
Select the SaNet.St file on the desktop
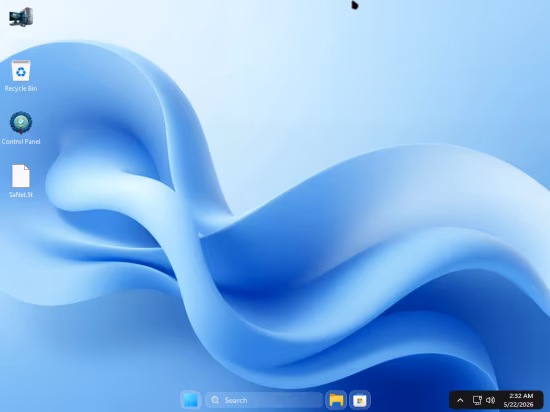[x=21, y=181]
